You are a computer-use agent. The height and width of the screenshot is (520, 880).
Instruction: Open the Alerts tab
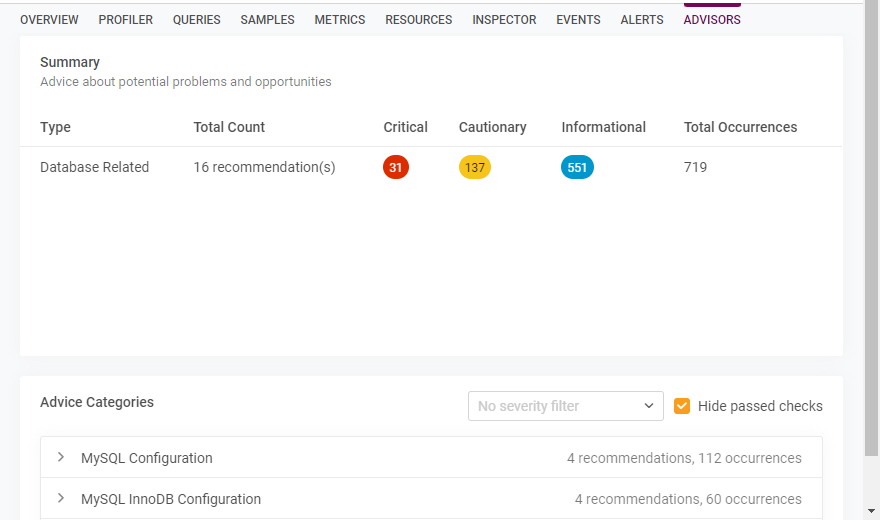pyautogui.click(x=641, y=20)
